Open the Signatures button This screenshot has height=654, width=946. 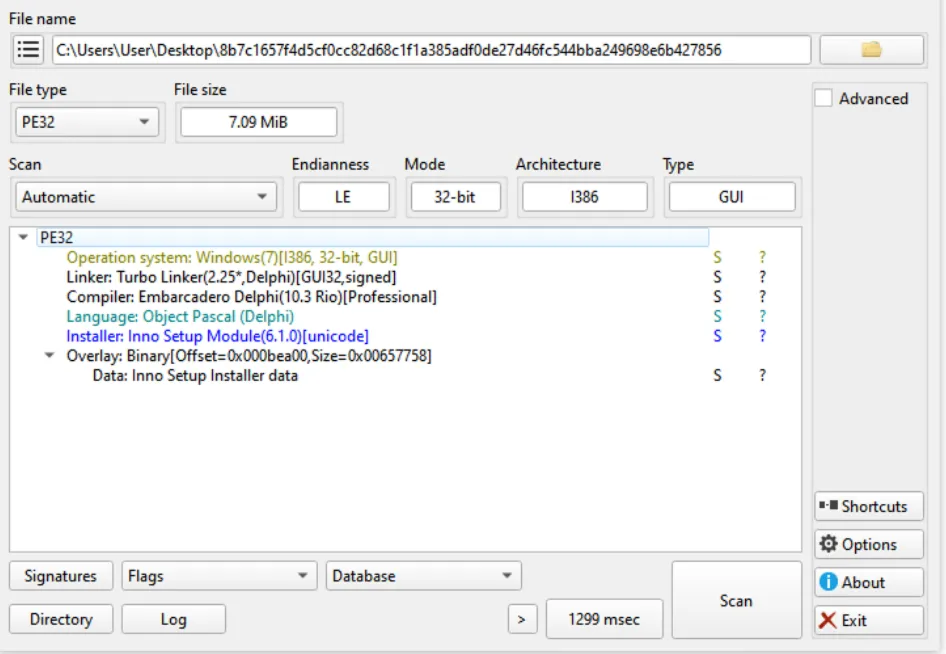pos(60,576)
